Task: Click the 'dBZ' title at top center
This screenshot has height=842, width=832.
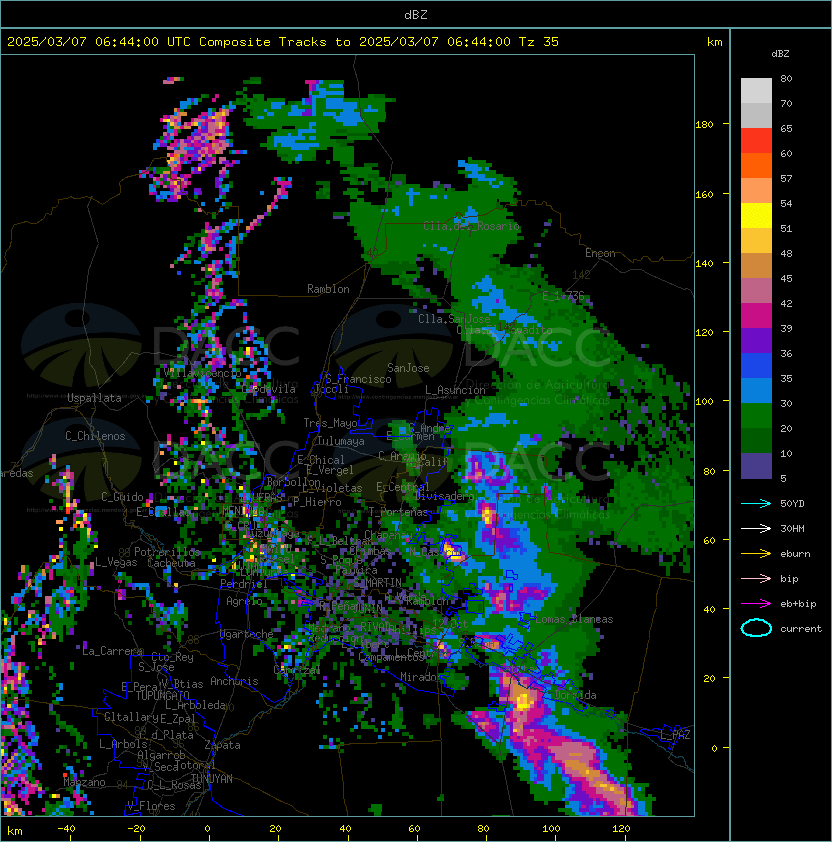Action: [x=416, y=14]
